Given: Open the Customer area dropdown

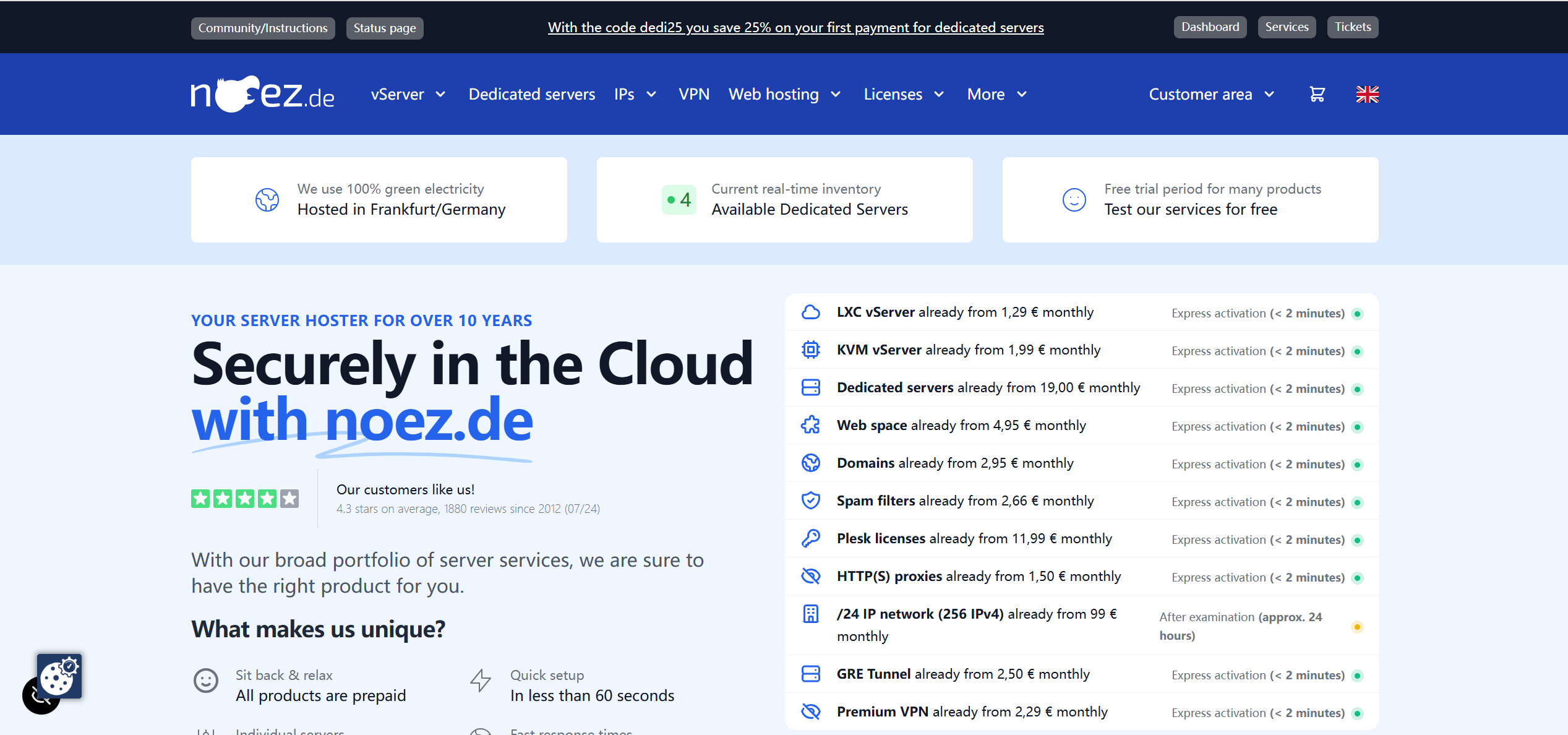Looking at the screenshot, I should 1212,95.
